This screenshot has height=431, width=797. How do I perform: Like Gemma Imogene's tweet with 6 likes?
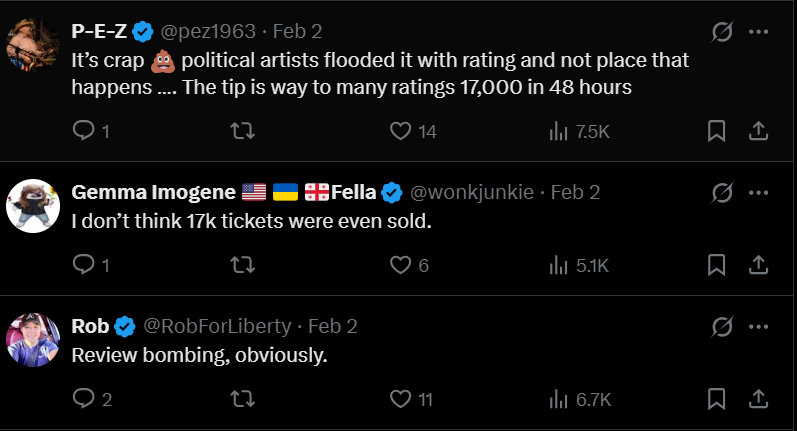(x=400, y=265)
